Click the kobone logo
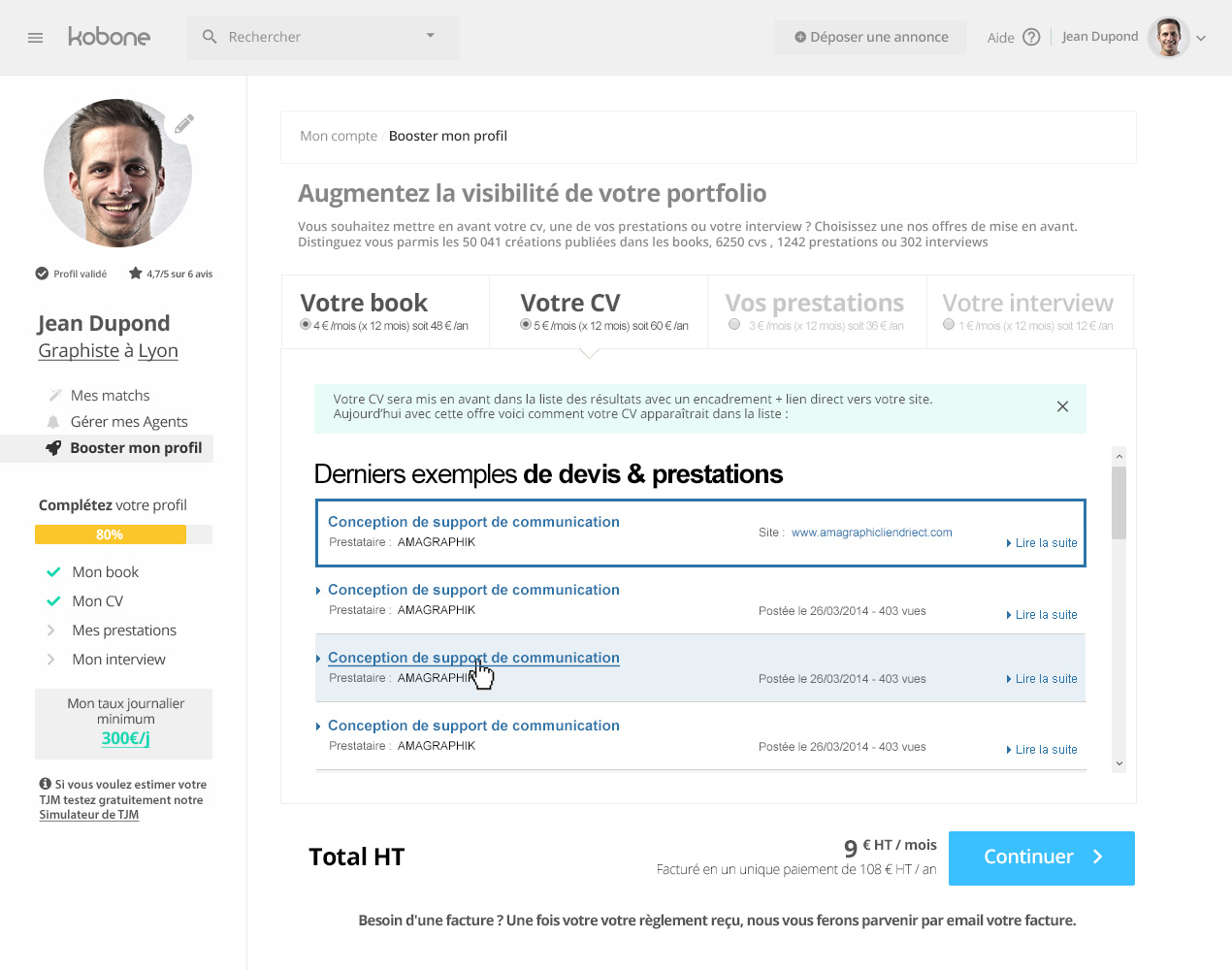This screenshot has height=970, width=1232. [x=109, y=37]
